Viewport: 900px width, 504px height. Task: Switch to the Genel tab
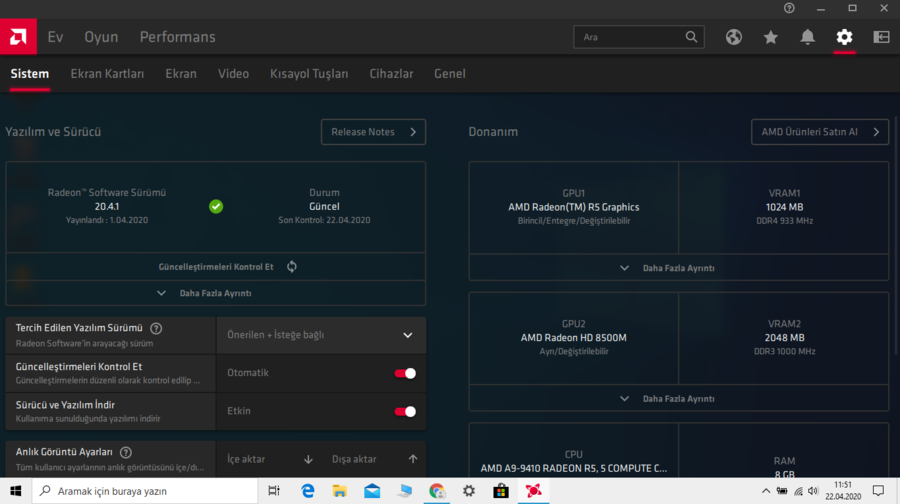click(x=449, y=73)
